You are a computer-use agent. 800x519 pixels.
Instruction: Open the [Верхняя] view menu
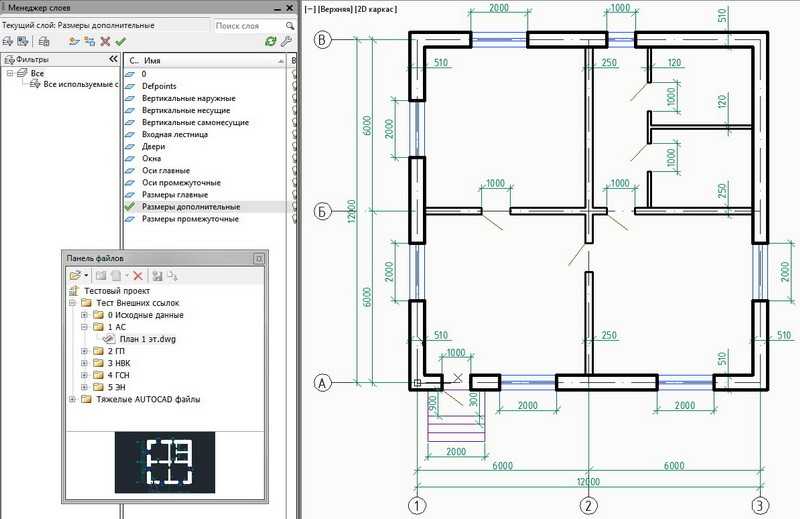pyautogui.click(x=334, y=9)
